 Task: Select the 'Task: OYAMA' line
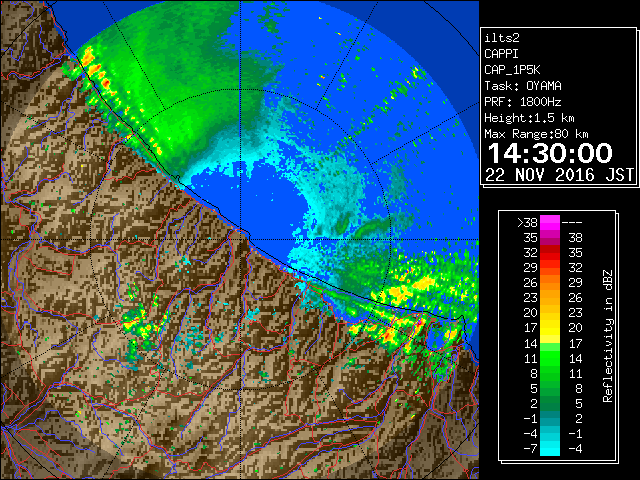coord(523,86)
